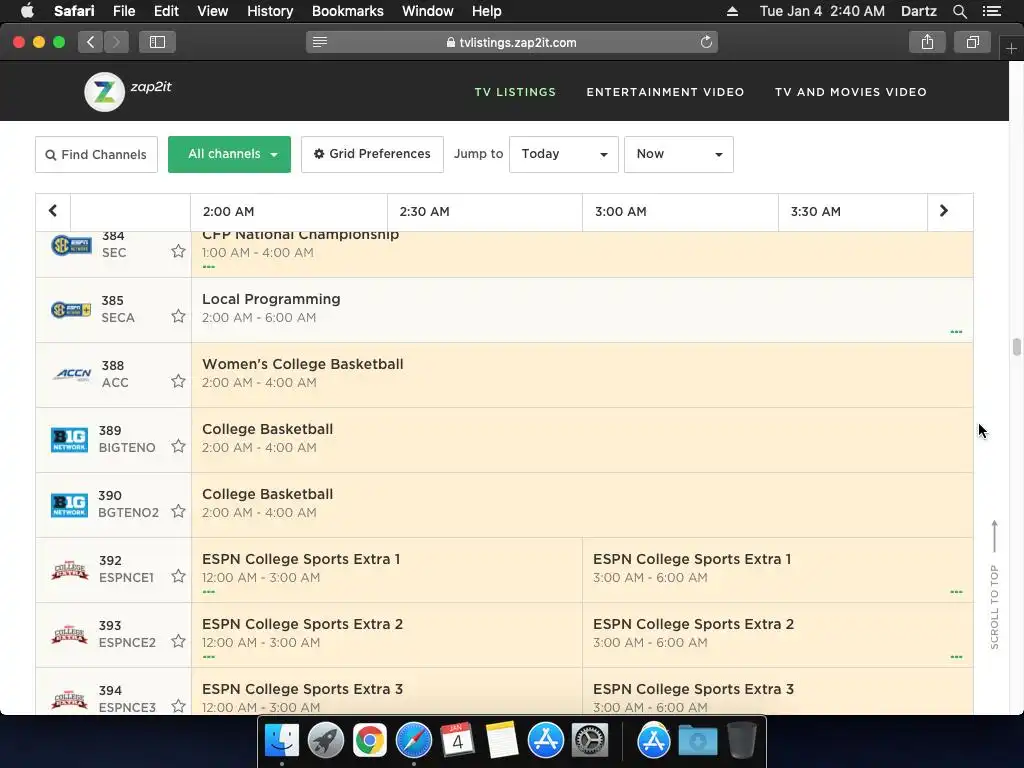This screenshot has width=1024, height=768.
Task: Toggle Safari sidebar button
Action: click(157, 42)
